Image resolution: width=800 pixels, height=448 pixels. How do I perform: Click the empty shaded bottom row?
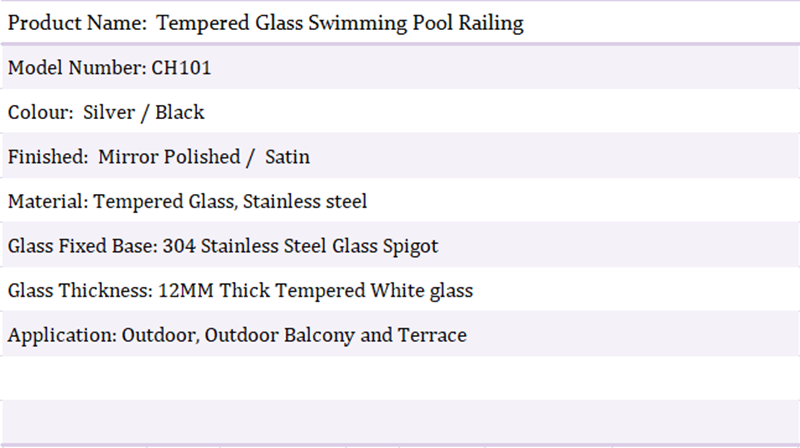tap(400, 421)
